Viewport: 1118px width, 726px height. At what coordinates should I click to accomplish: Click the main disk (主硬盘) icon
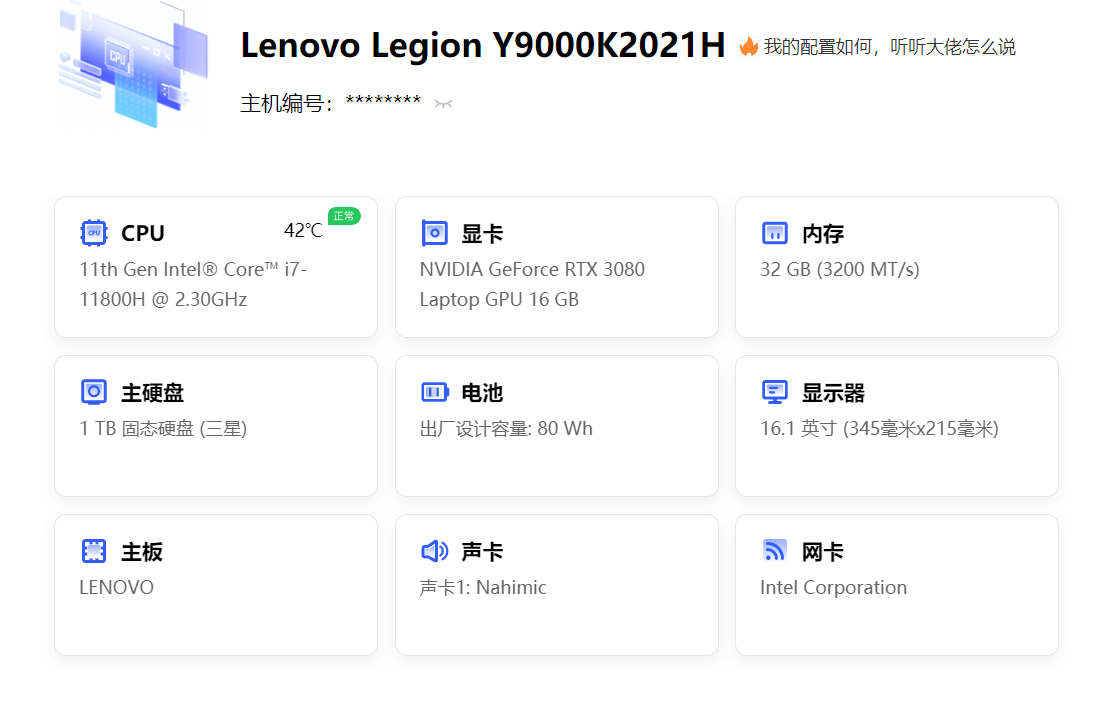click(x=93, y=392)
